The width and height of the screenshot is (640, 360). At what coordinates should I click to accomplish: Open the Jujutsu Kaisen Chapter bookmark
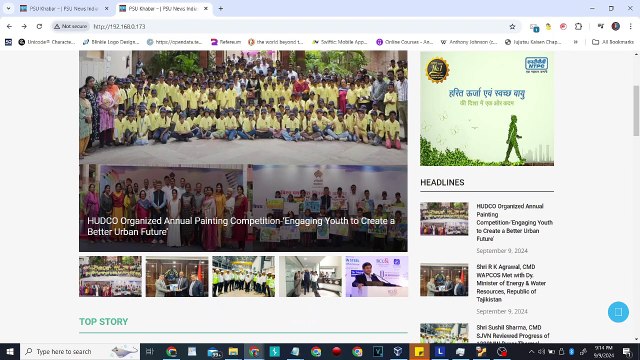[x=533, y=42]
